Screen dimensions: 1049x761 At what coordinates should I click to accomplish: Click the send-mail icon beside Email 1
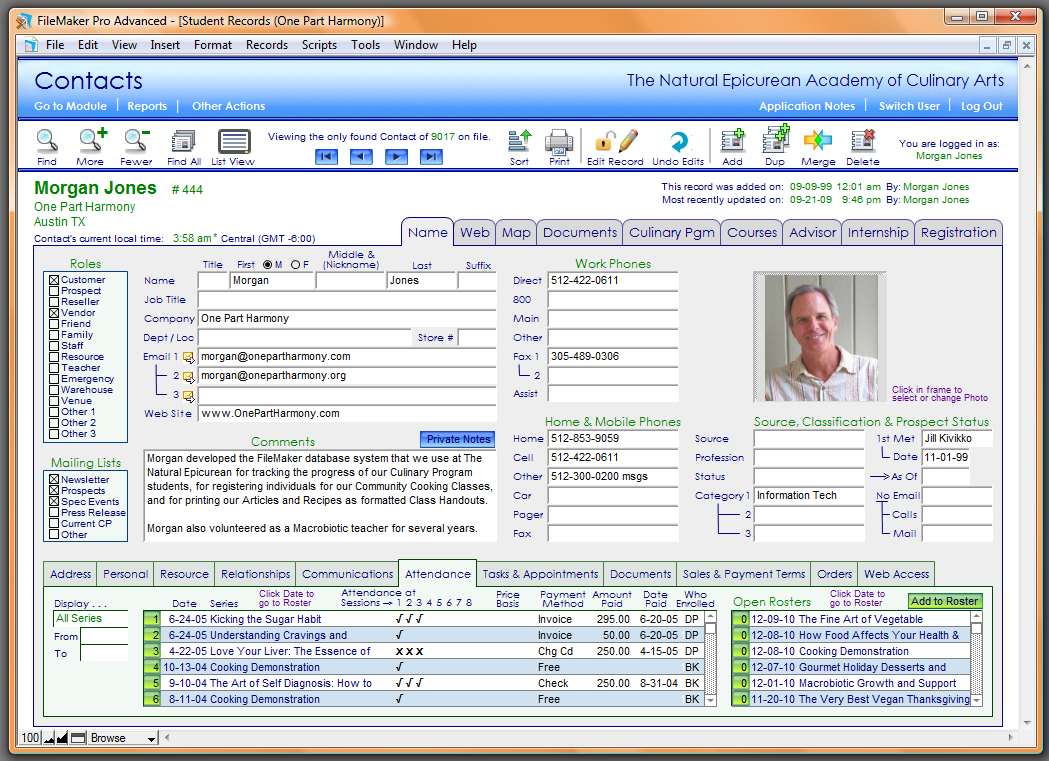pos(189,357)
